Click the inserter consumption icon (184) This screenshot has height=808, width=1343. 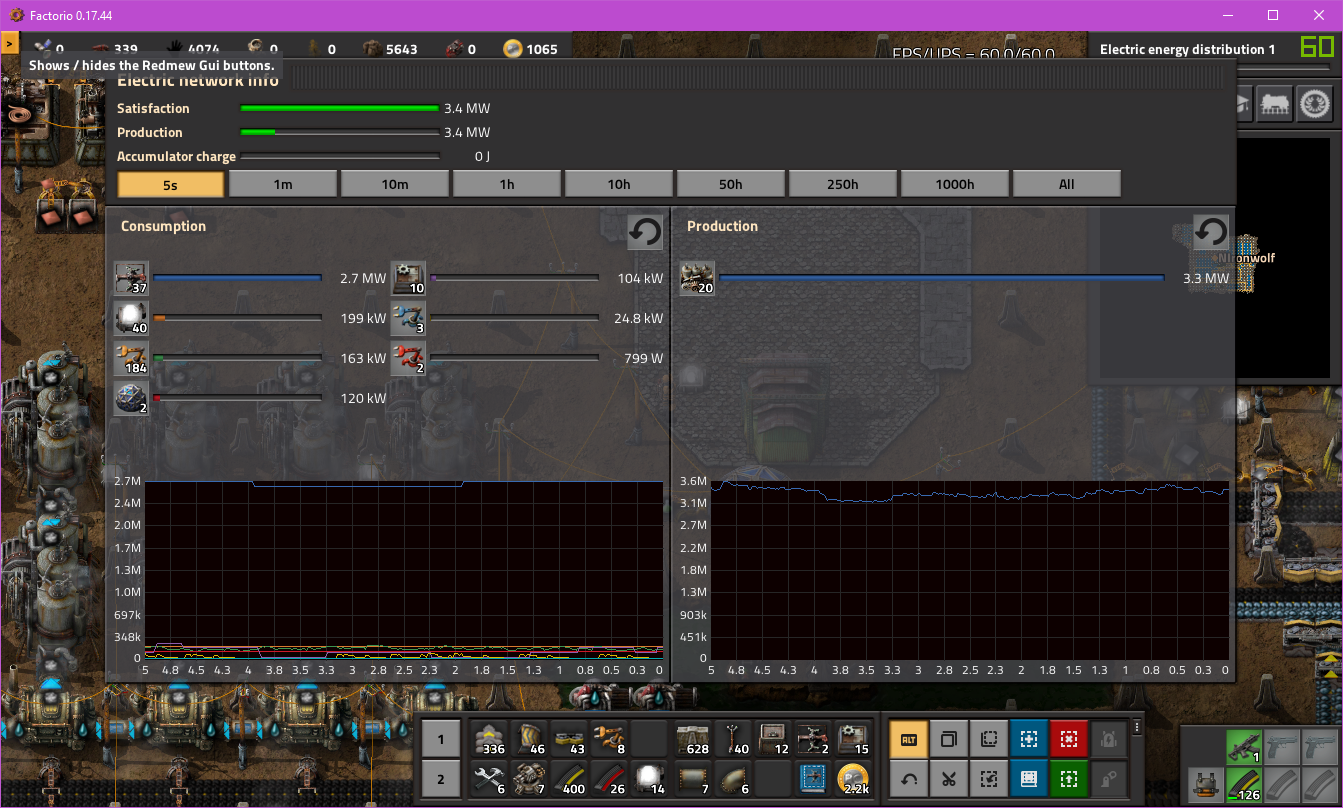click(131, 358)
